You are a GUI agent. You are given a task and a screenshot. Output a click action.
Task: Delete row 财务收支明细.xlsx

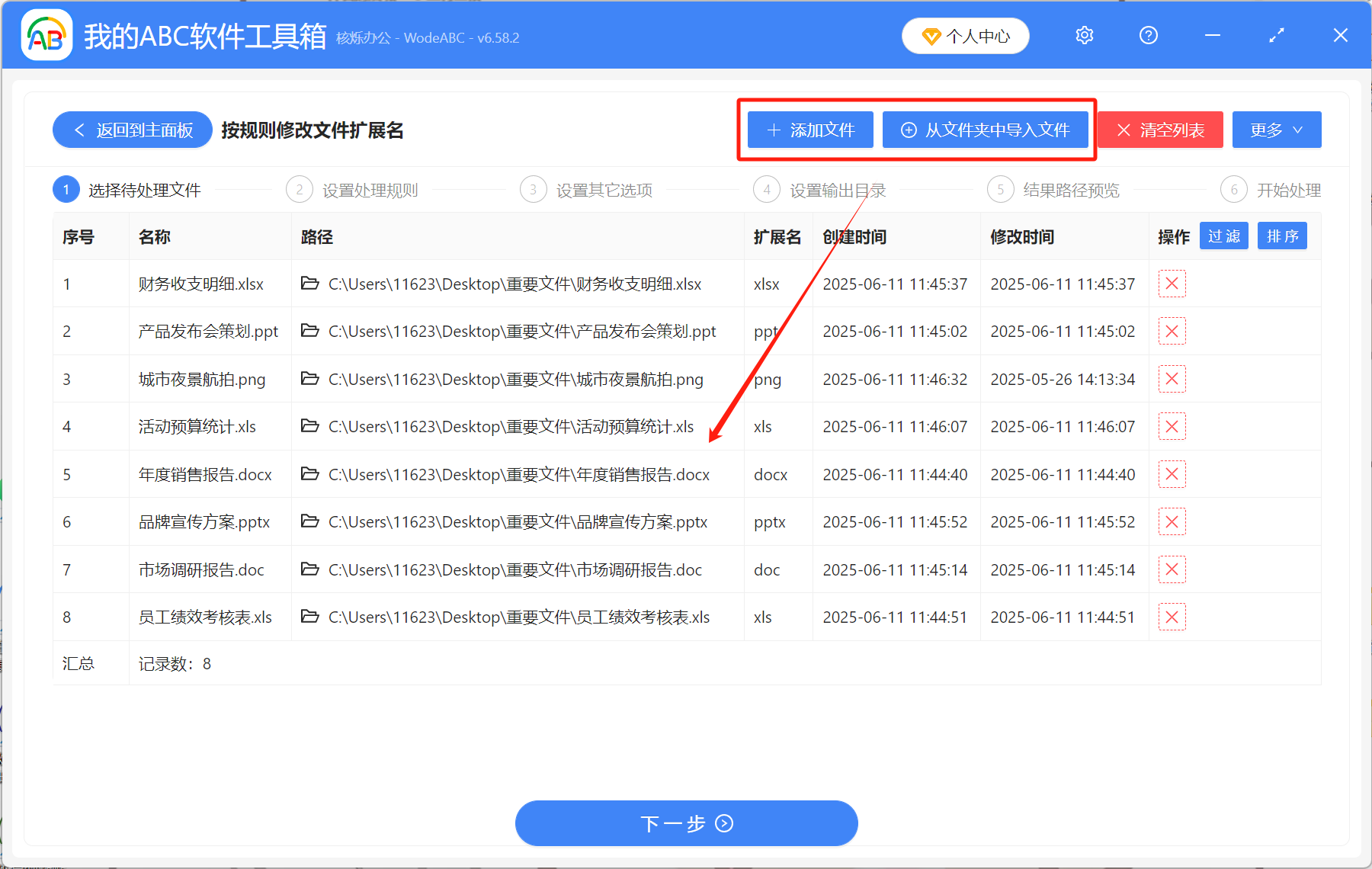(x=1172, y=284)
